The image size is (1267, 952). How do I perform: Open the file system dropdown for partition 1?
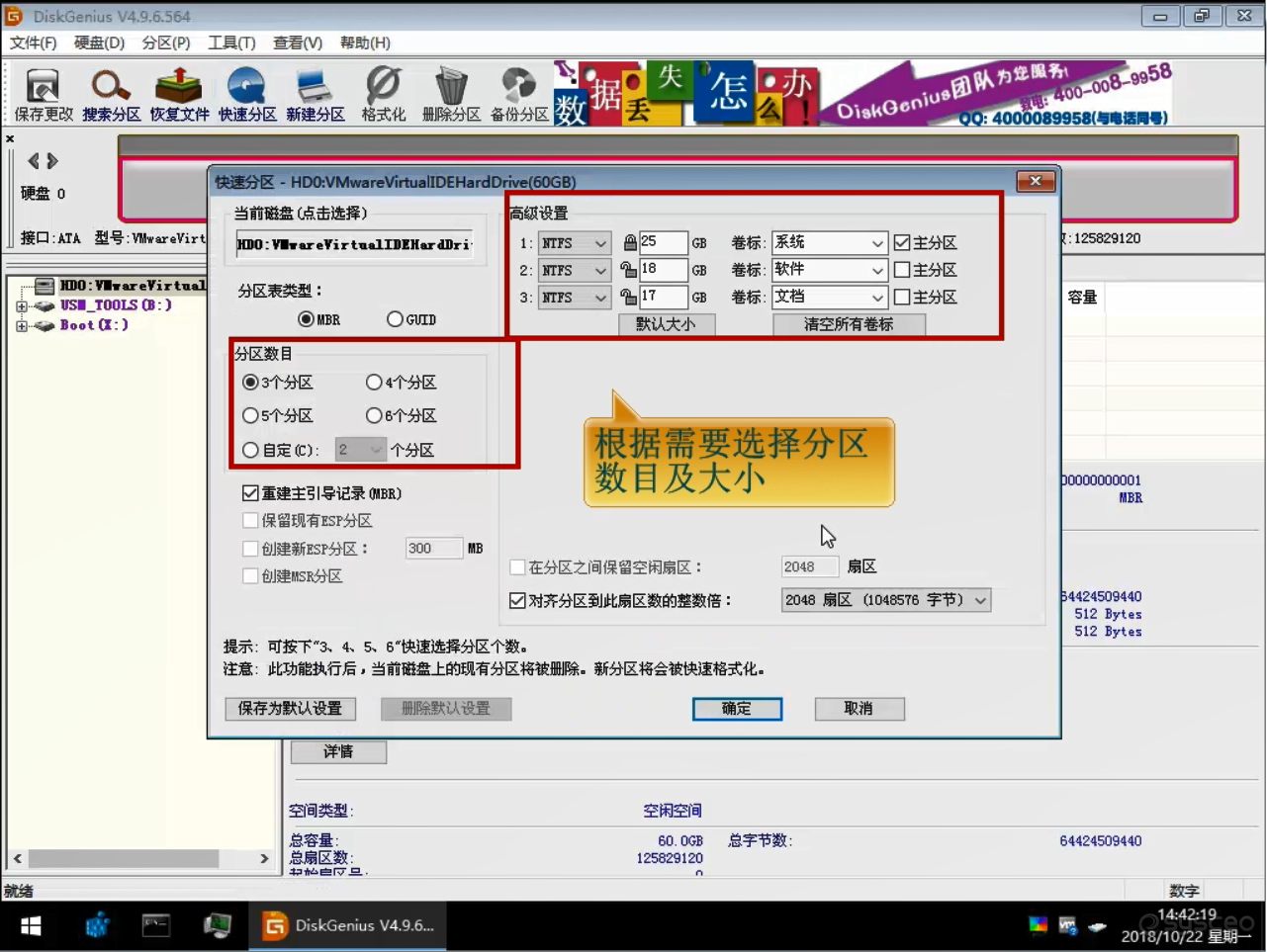pyautogui.click(x=575, y=243)
